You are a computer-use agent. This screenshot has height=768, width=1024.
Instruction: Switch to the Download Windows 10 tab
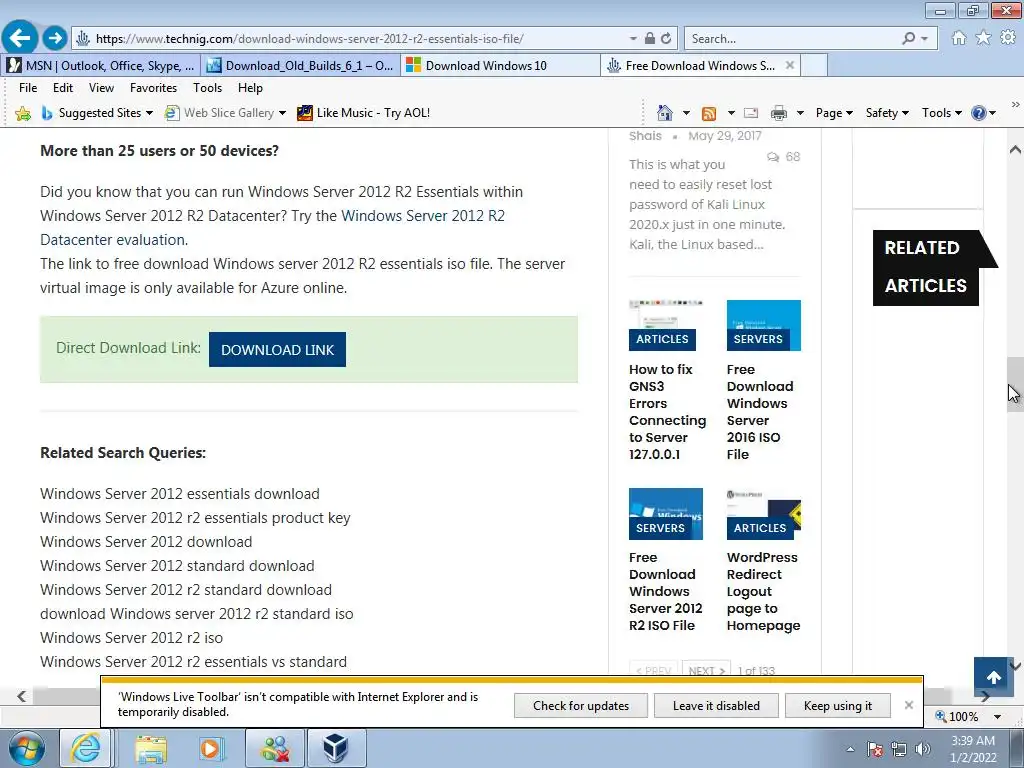[x=500, y=65]
